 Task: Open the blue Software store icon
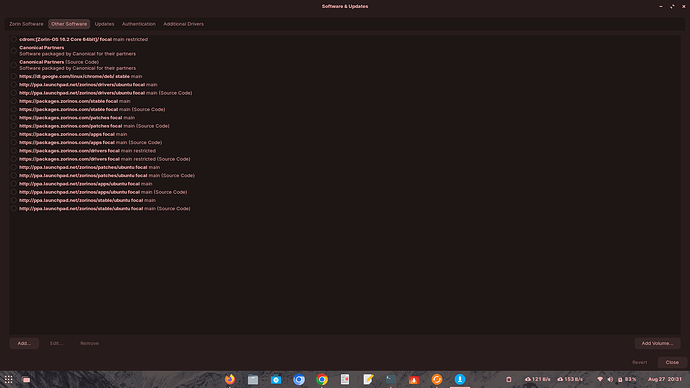pos(276,379)
